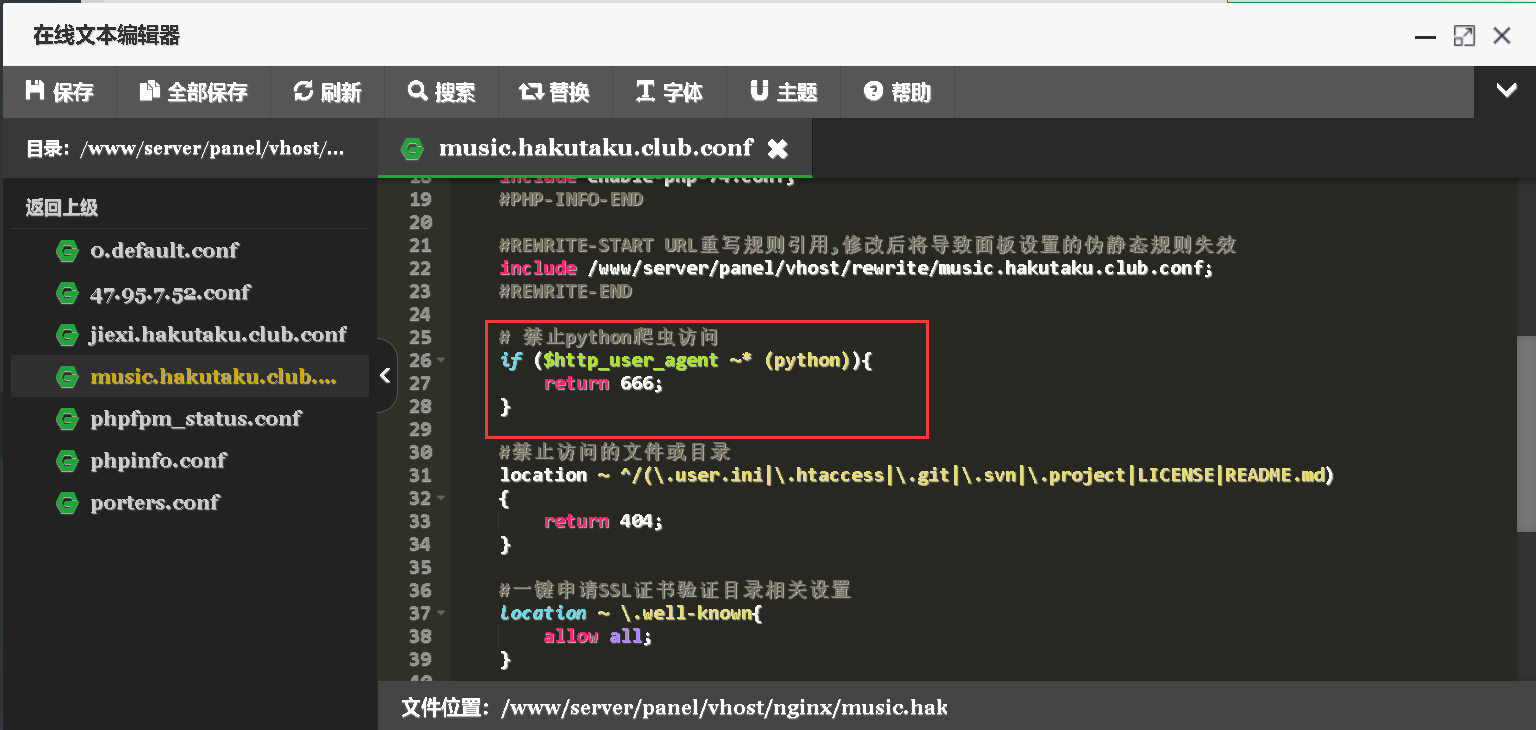
Task: Click the nginx icon beside 0.default.conf
Action: click(x=67, y=251)
